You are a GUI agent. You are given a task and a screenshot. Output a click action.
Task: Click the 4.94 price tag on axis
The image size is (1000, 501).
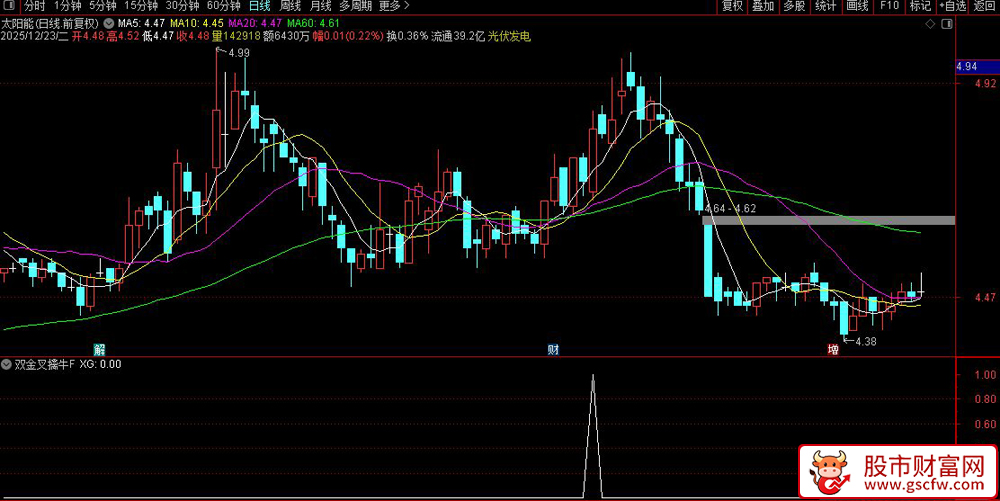pyautogui.click(x=977, y=66)
